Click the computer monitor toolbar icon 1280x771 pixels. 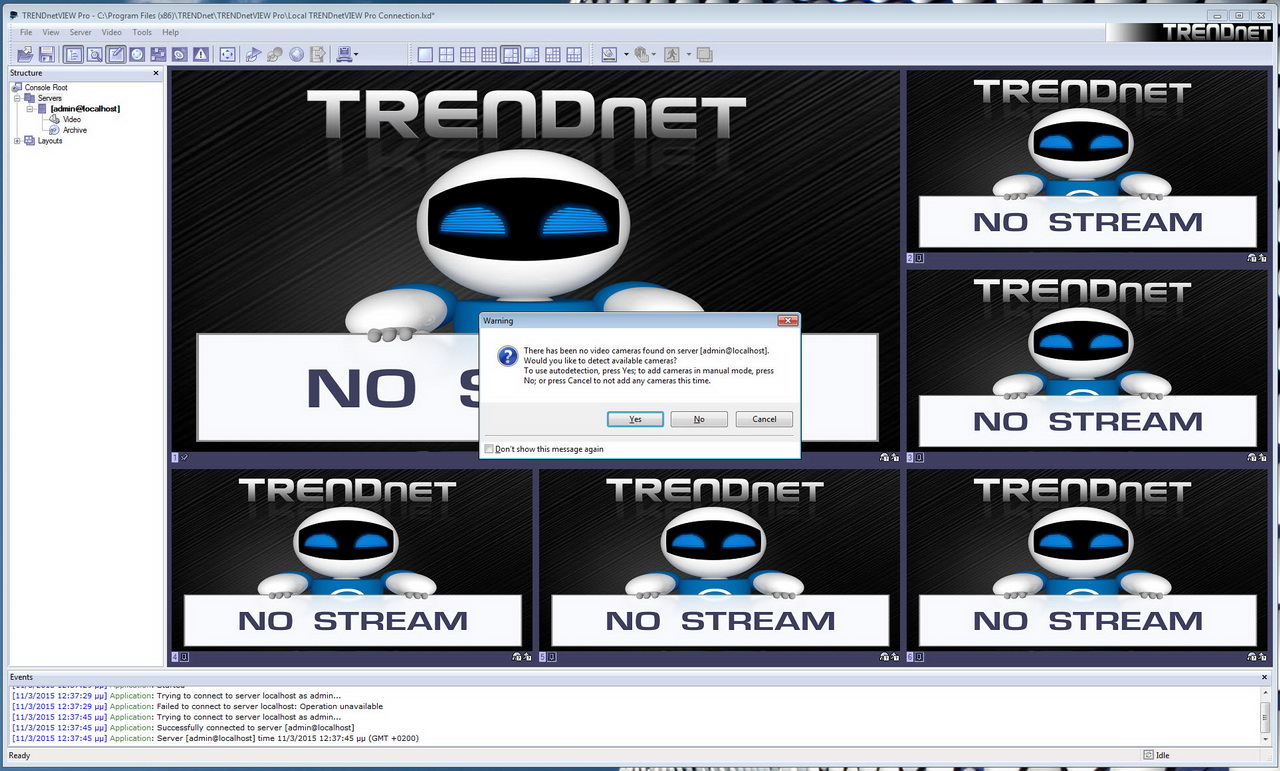pyautogui.click(x=343, y=54)
